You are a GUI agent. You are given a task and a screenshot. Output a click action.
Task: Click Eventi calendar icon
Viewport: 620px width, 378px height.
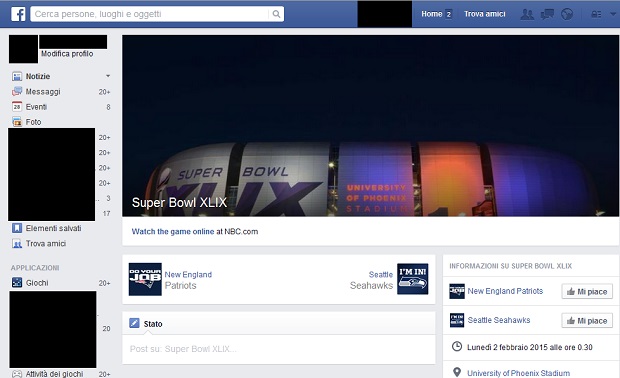click(17, 107)
